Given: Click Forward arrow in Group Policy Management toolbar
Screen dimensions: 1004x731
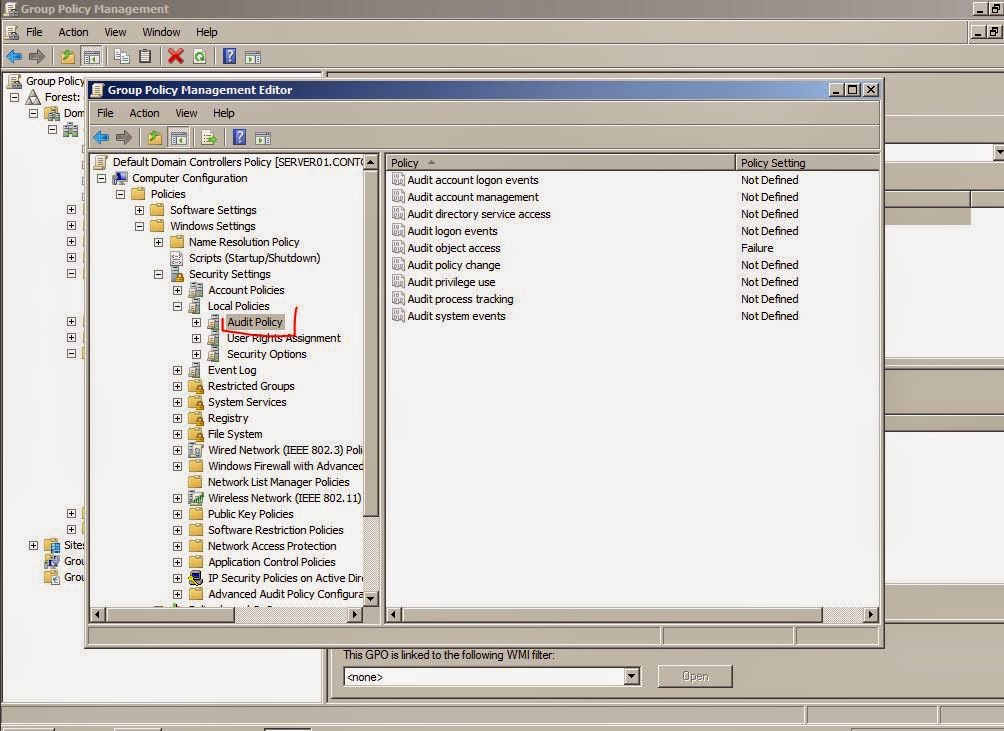Looking at the screenshot, I should click(x=37, y=56).
